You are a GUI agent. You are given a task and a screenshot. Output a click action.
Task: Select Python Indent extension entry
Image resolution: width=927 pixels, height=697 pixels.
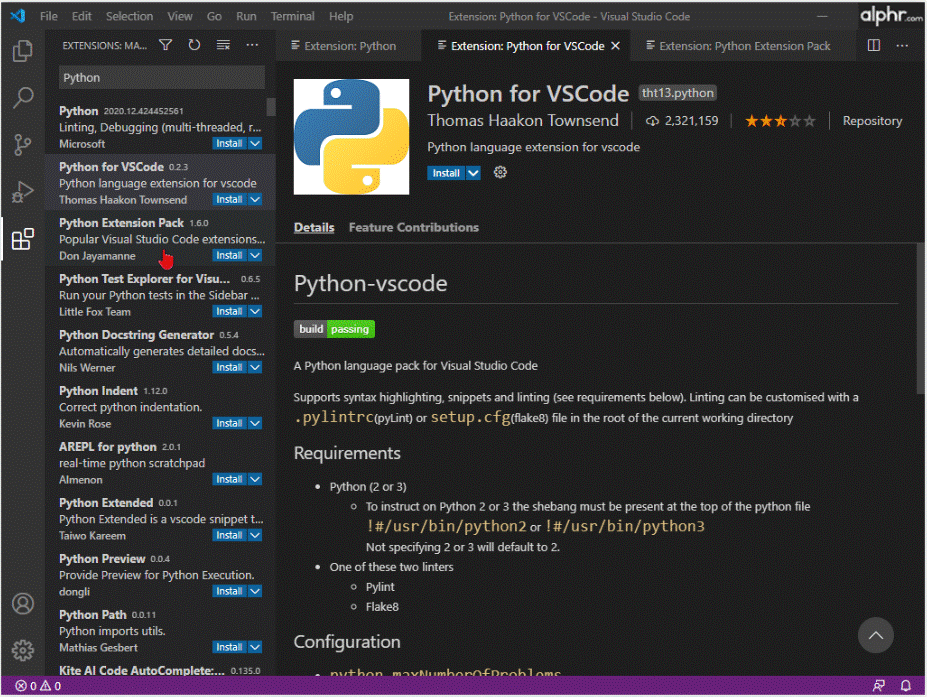pos(160,407)
